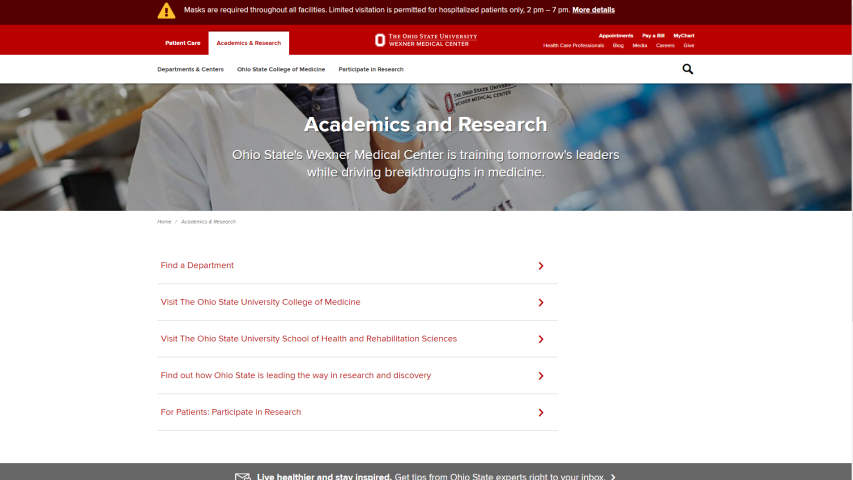Click arrow beside Visit College of Medicine row

tap(541, 303)
